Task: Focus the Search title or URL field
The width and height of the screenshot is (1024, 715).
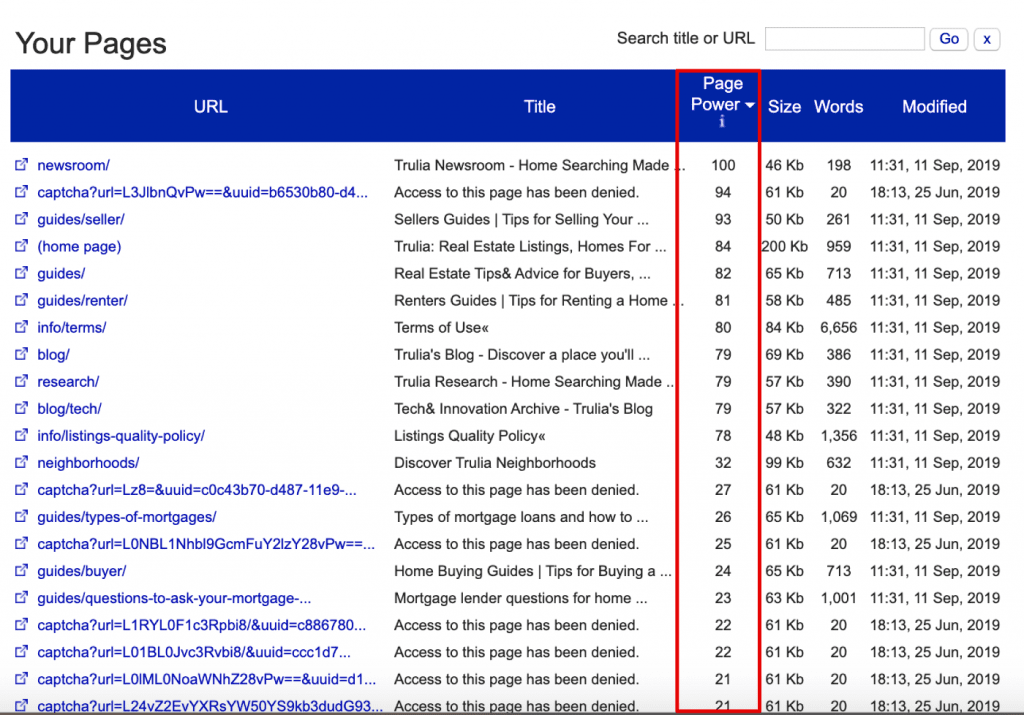Action: coord(844,39)
